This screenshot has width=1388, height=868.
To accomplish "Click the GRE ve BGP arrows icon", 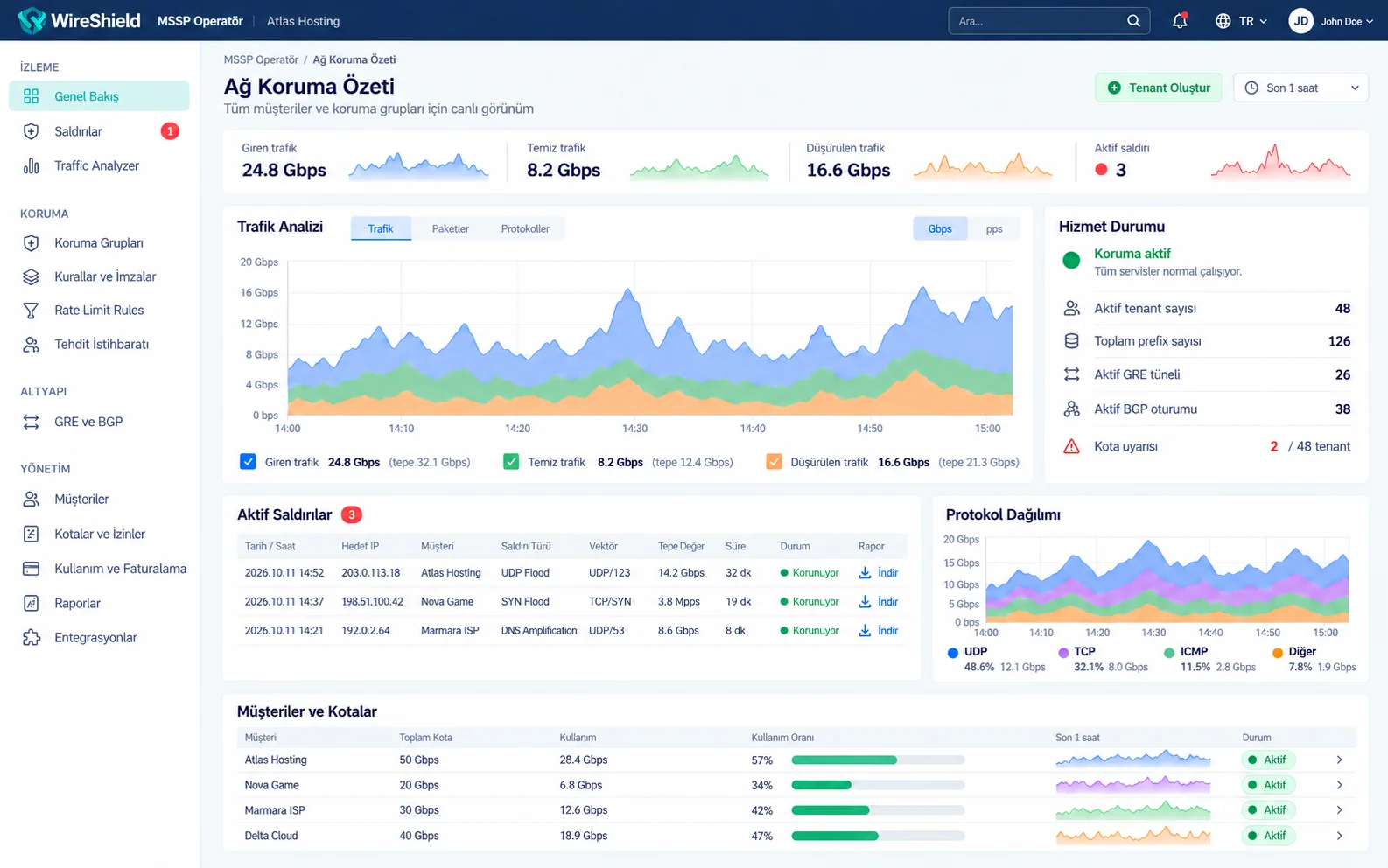I will pos(31,422).
